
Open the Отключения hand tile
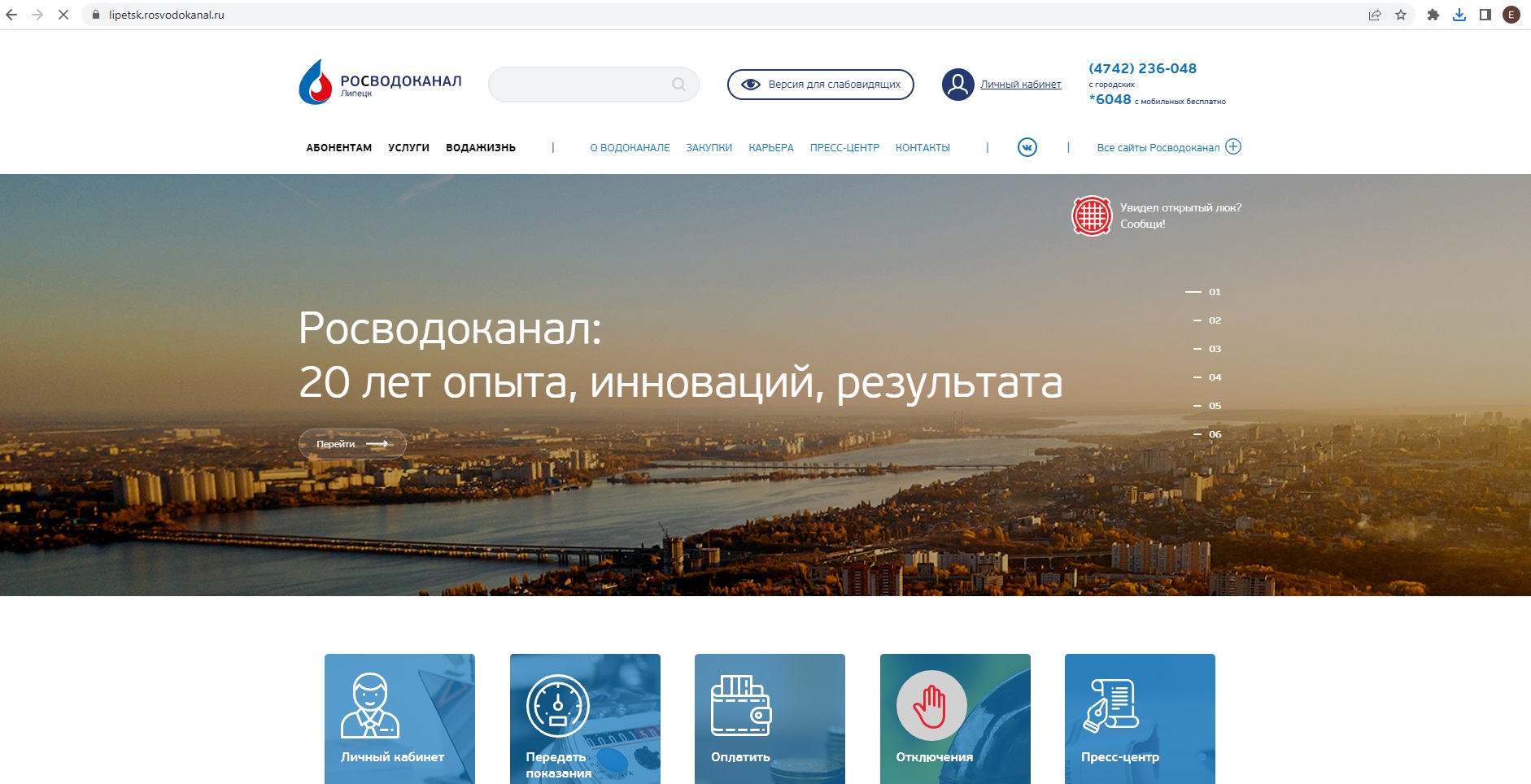click(955, 719)
